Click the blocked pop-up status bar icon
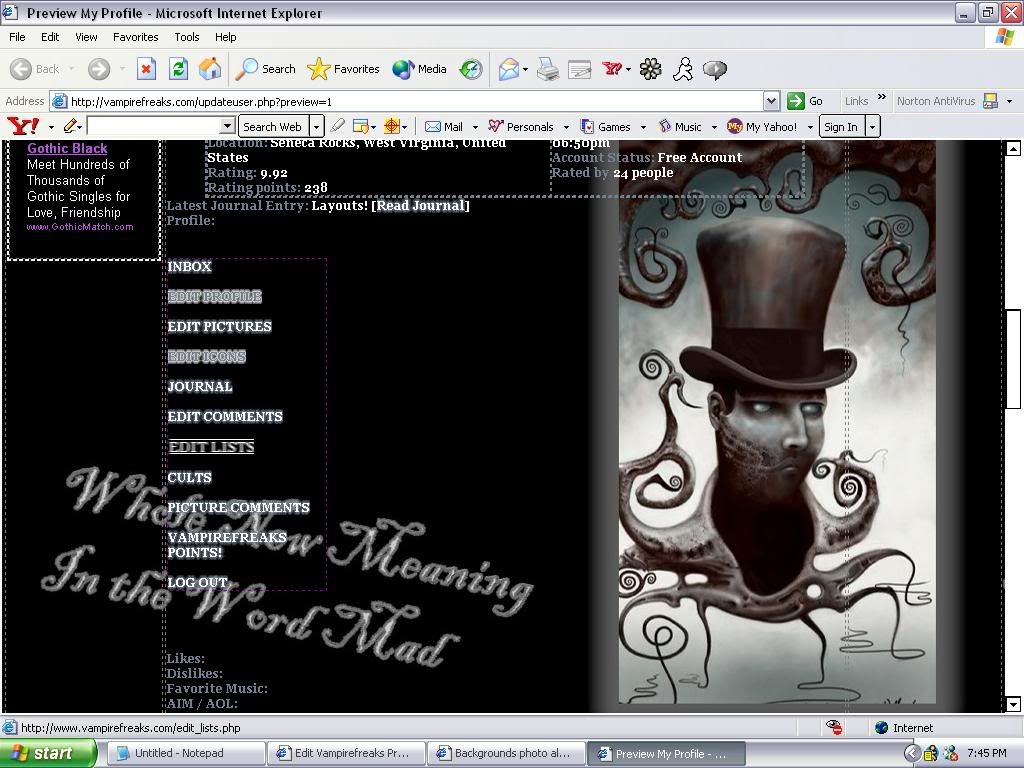 coord(833,728)
